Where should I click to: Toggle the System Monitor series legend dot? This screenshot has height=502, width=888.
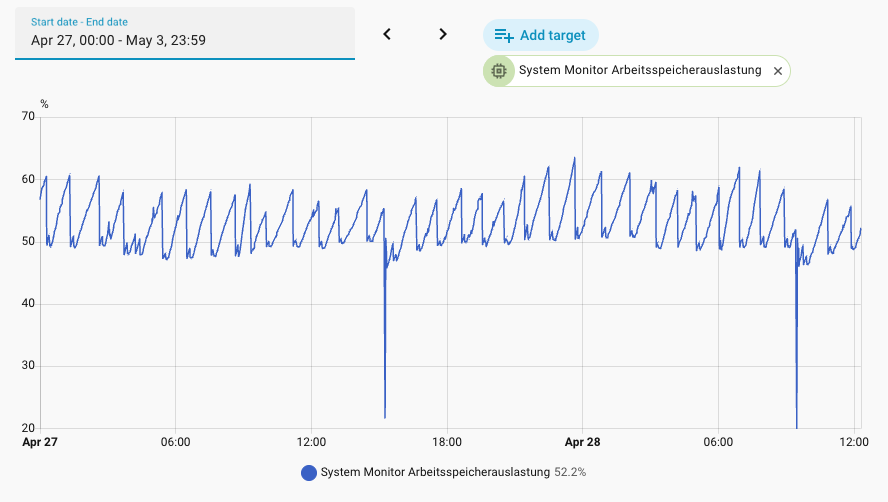309,473
